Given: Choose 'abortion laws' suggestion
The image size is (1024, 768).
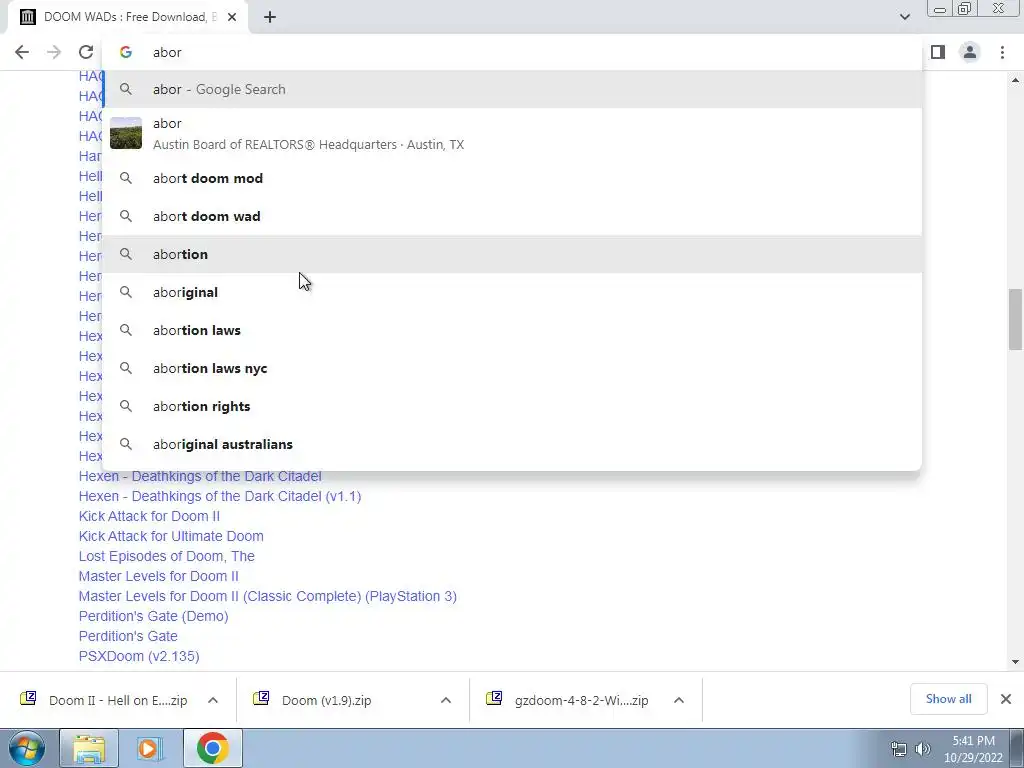Looking at the screenshot, I should click(512, 330).
